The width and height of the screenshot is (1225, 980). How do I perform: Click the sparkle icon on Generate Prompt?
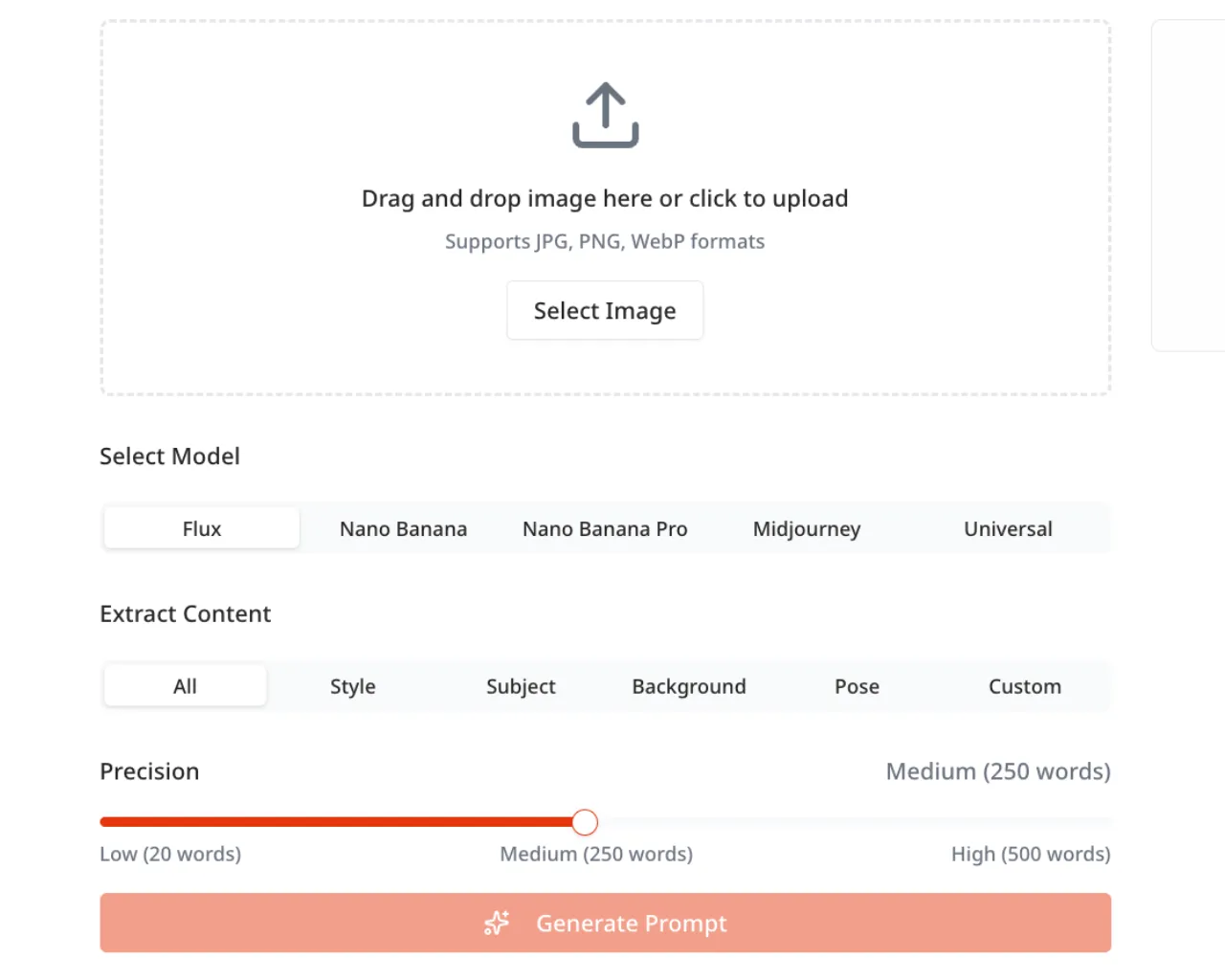[497, 923]
